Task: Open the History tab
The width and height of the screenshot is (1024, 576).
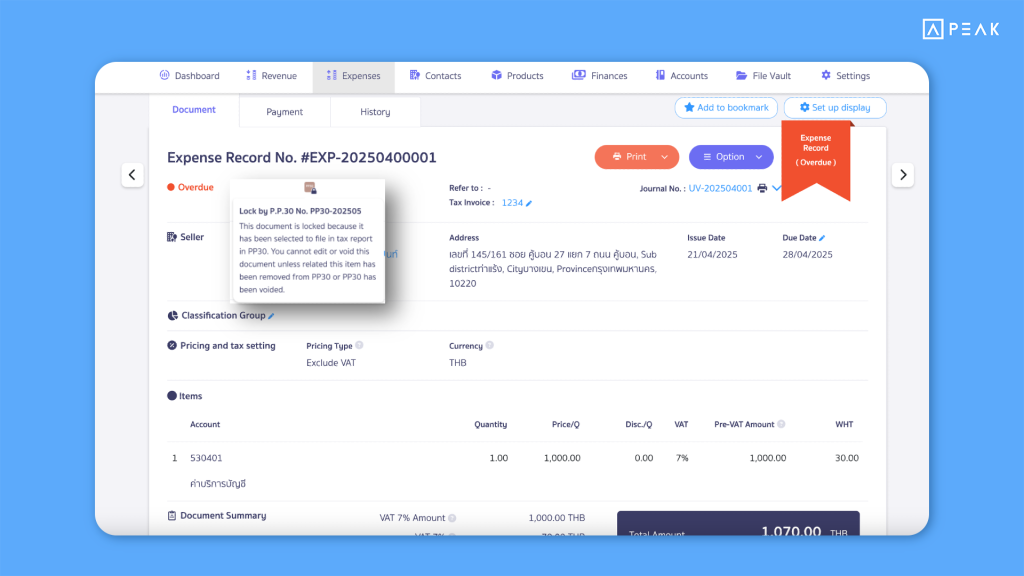Action: [375, 112]
